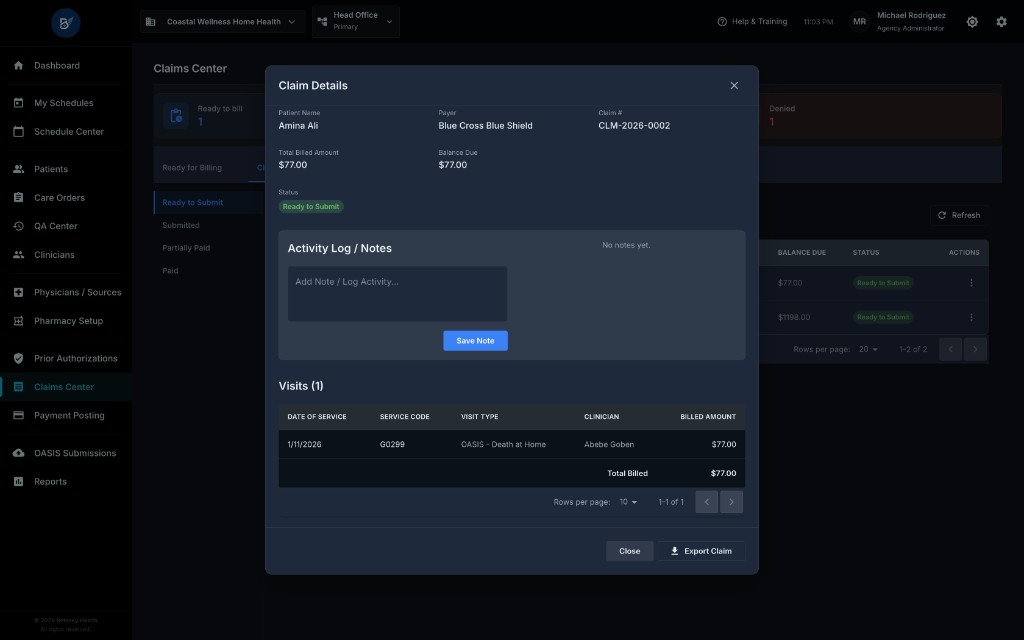Click the Denied summary card
Screen dimensions: 1024x640
880,116
